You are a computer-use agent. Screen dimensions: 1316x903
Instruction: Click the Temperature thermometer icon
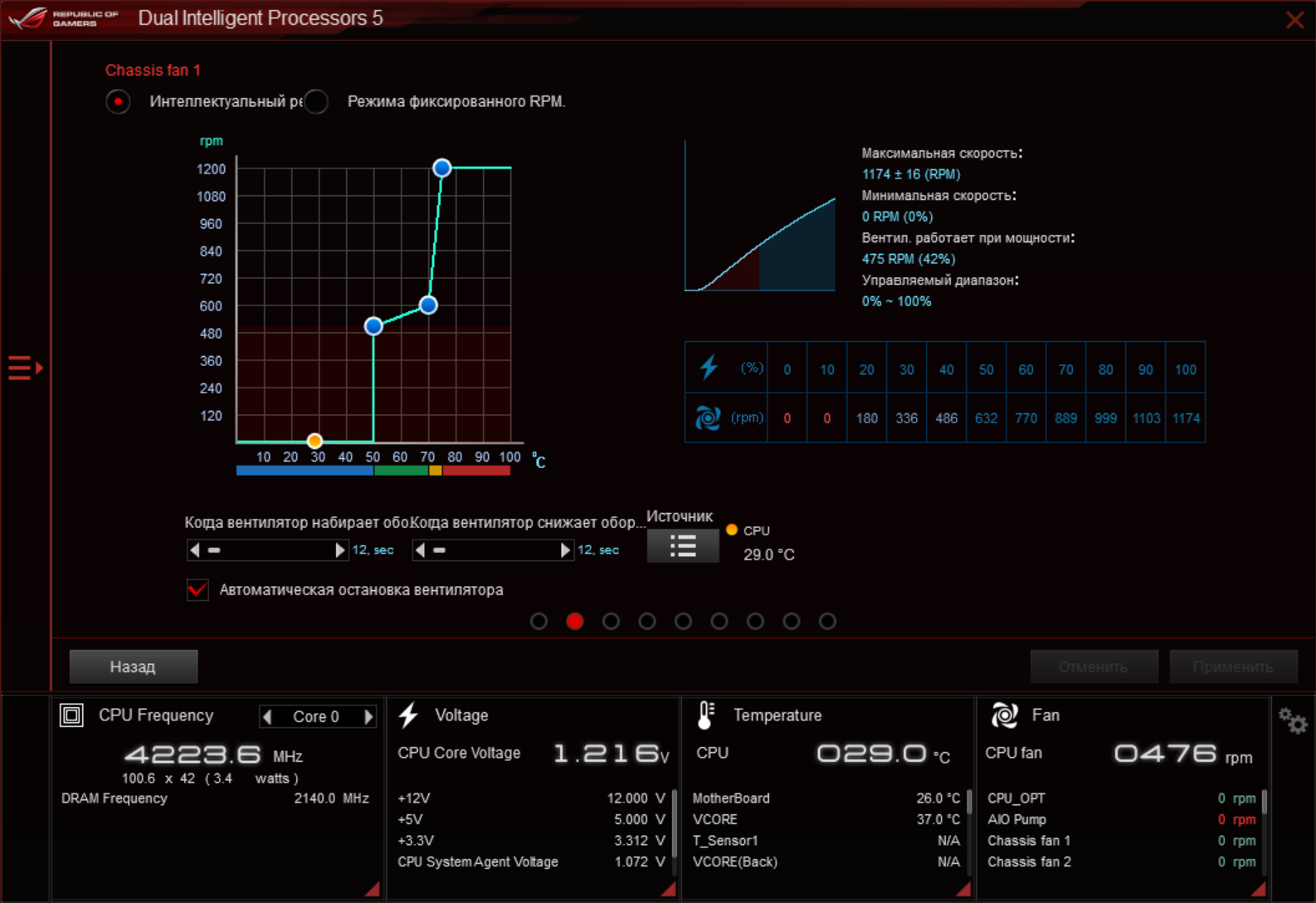pyautogui.click(x=705, y=715)
